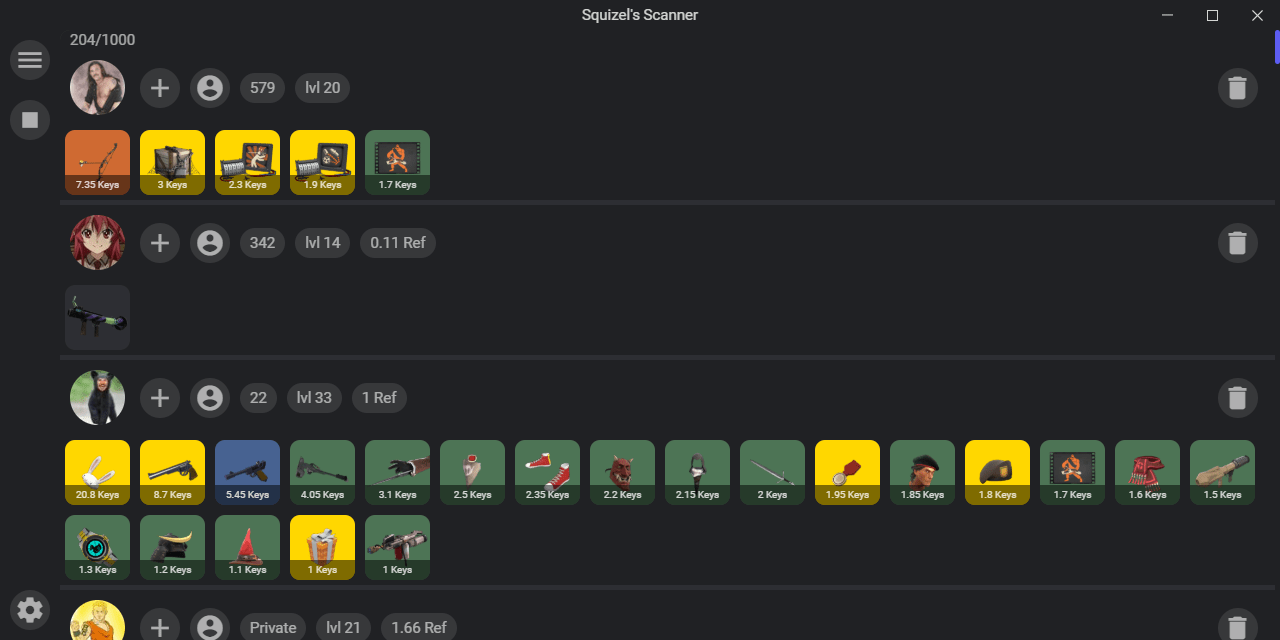The width and height of the screenshot is (1280, 640).
Task: Click the lvl 20 level badge
Action: click(322, 87)
